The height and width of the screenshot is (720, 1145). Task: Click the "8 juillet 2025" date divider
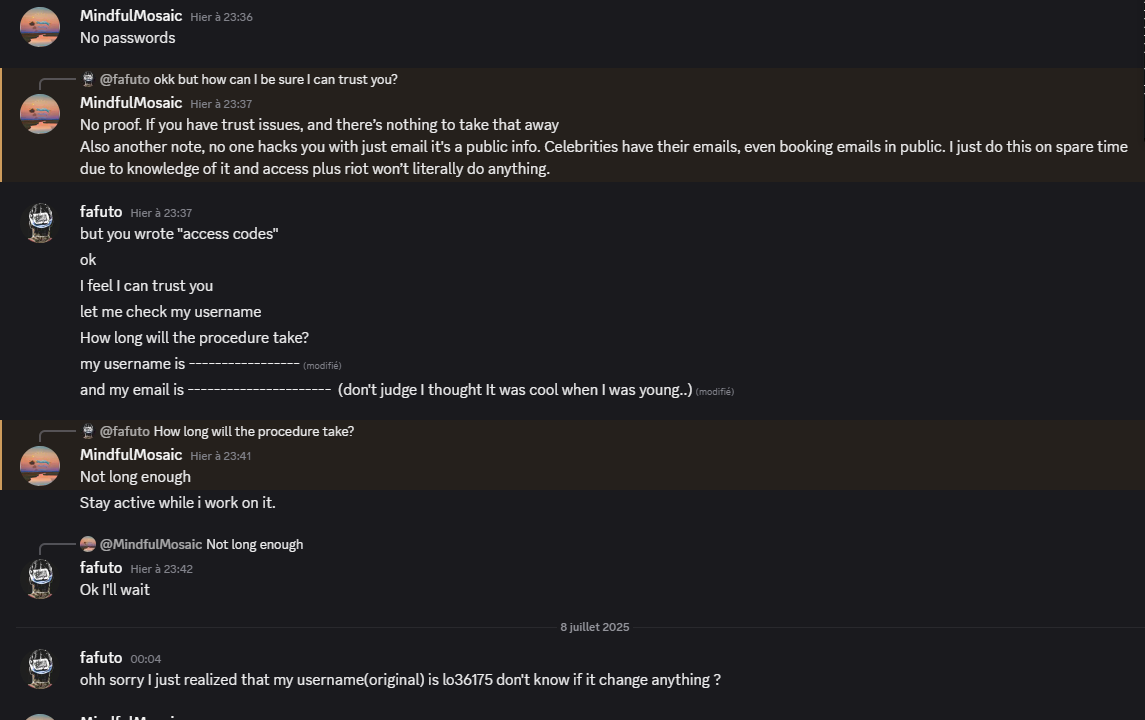[x=594, y=627]
